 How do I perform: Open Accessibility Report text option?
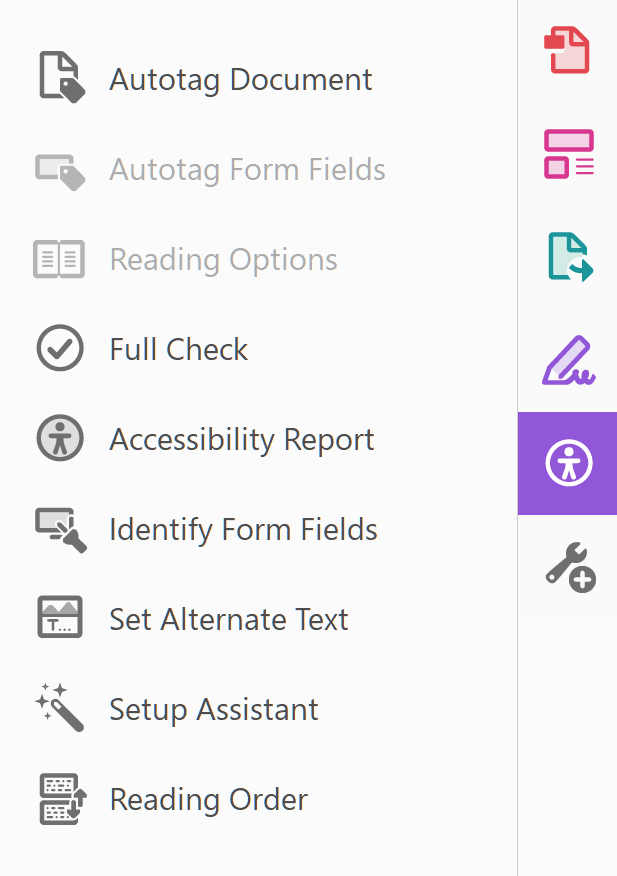pos(242,440)
